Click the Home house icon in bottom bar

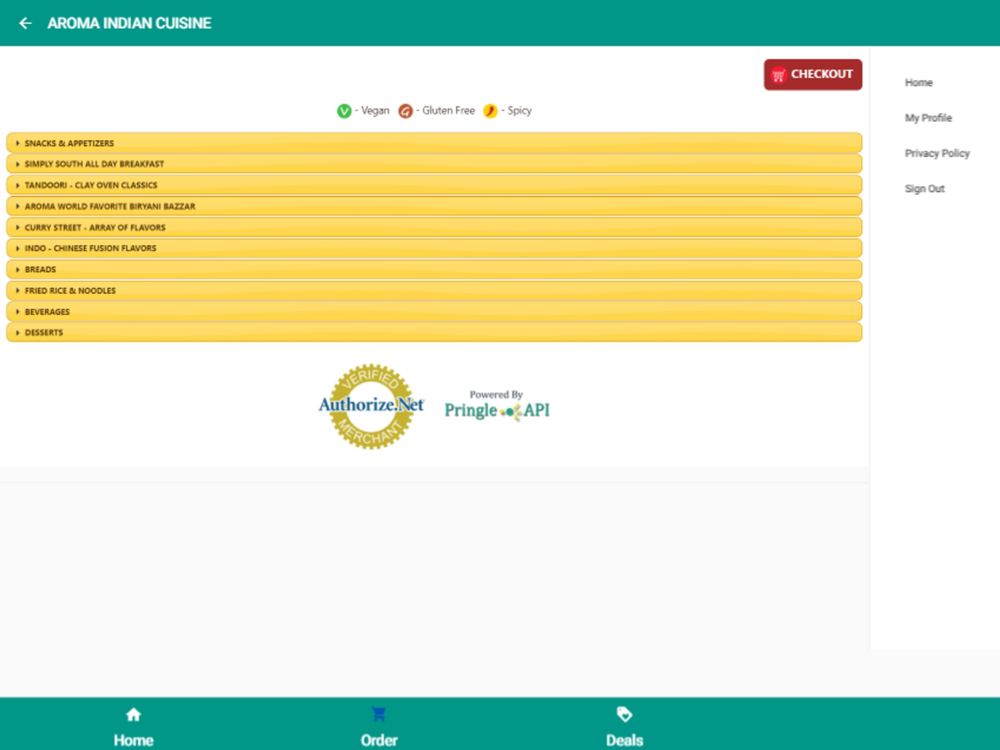pos(133,715)
